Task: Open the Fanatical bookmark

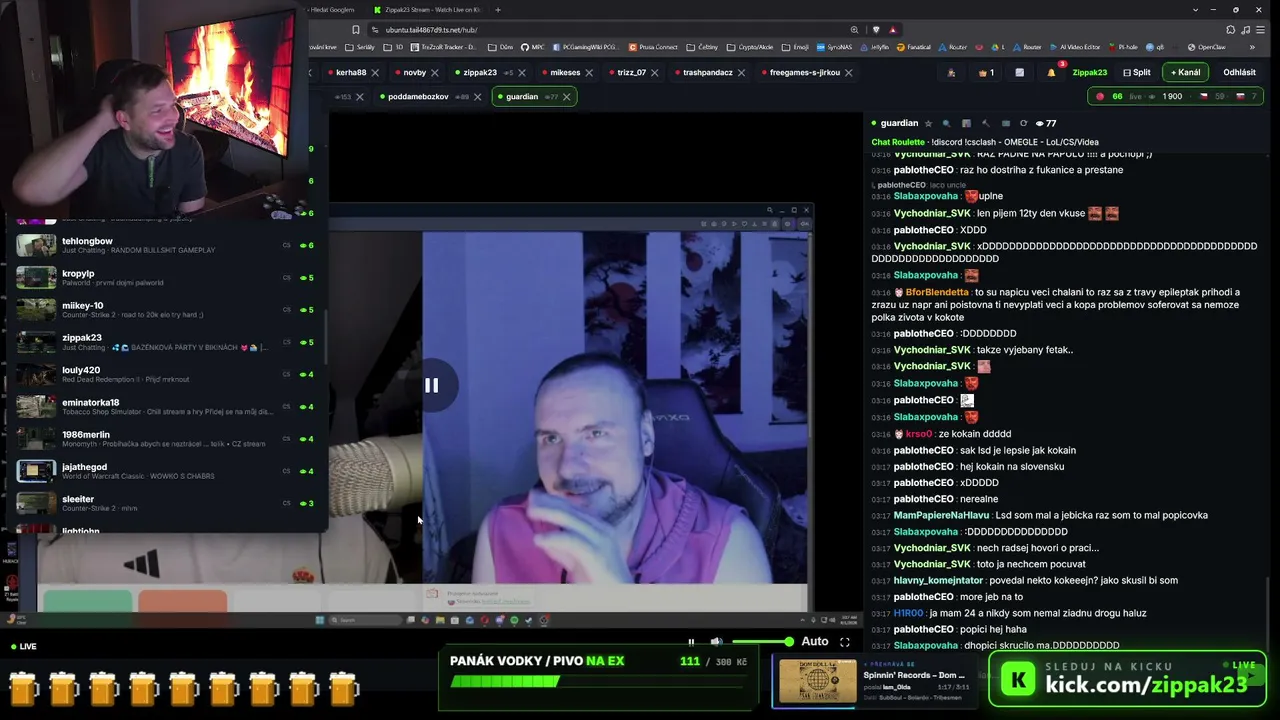Action: point(914,47)
